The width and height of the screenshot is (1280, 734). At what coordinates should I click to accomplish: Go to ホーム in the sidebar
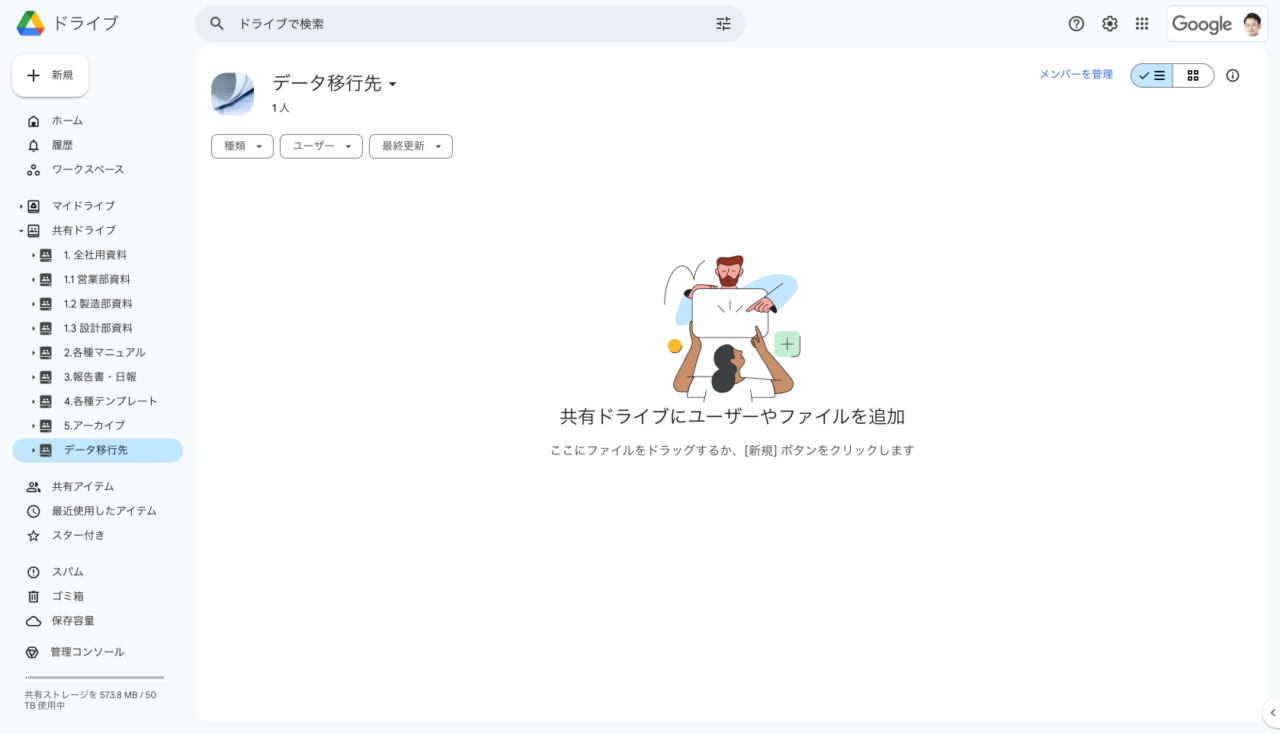click(x=67, y=121)
